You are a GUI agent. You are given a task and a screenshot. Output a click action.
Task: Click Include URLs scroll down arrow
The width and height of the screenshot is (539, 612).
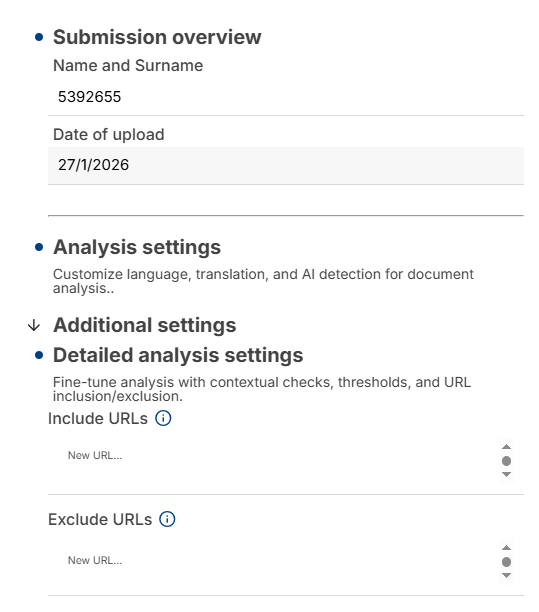[x=506, y=475]
